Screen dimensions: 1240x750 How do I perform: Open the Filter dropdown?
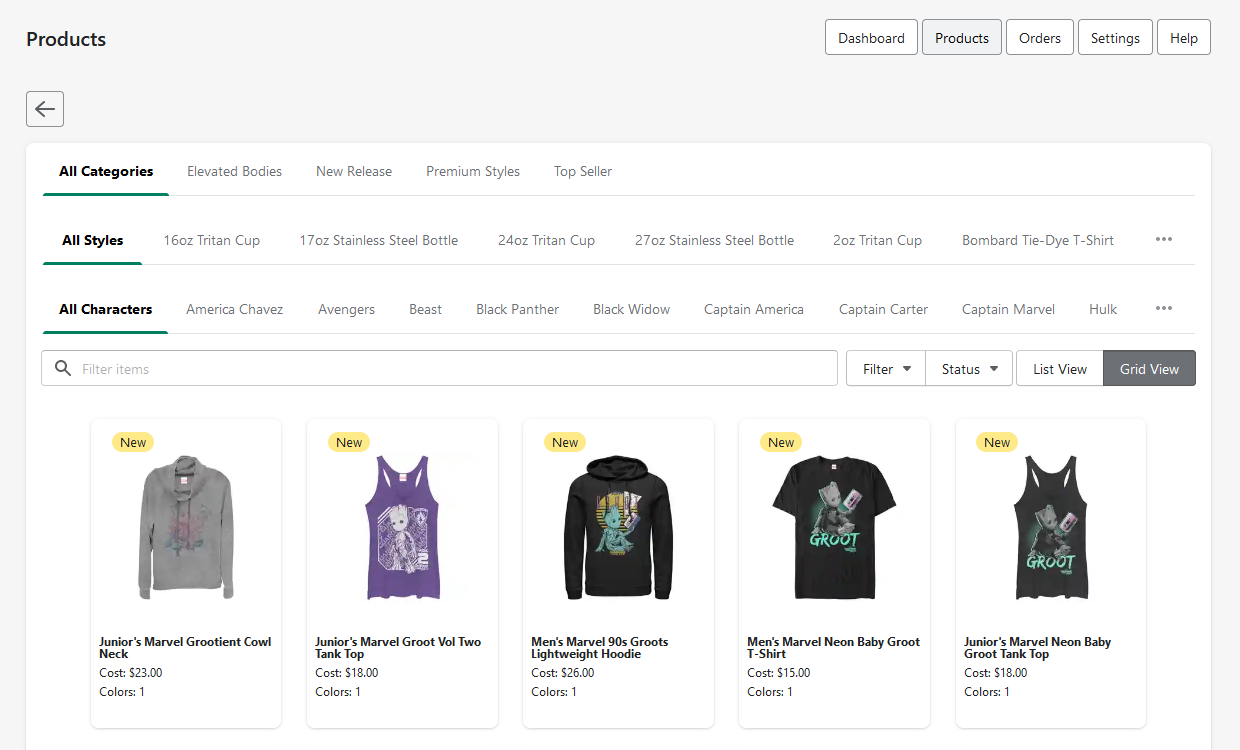pyautogui.click(x=886, y=369)
